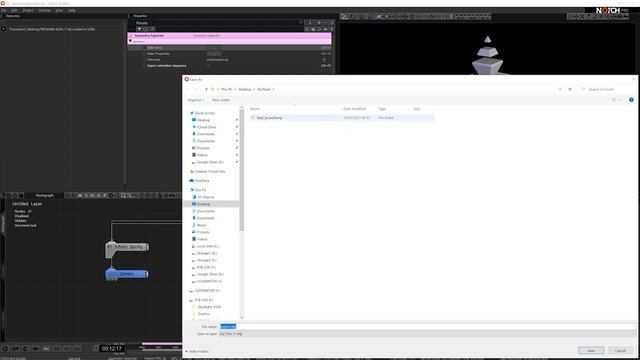640x360 pixels.
Task: Open the Nodegraph tab
Action: pyautogui.click(x=44, y=196)
